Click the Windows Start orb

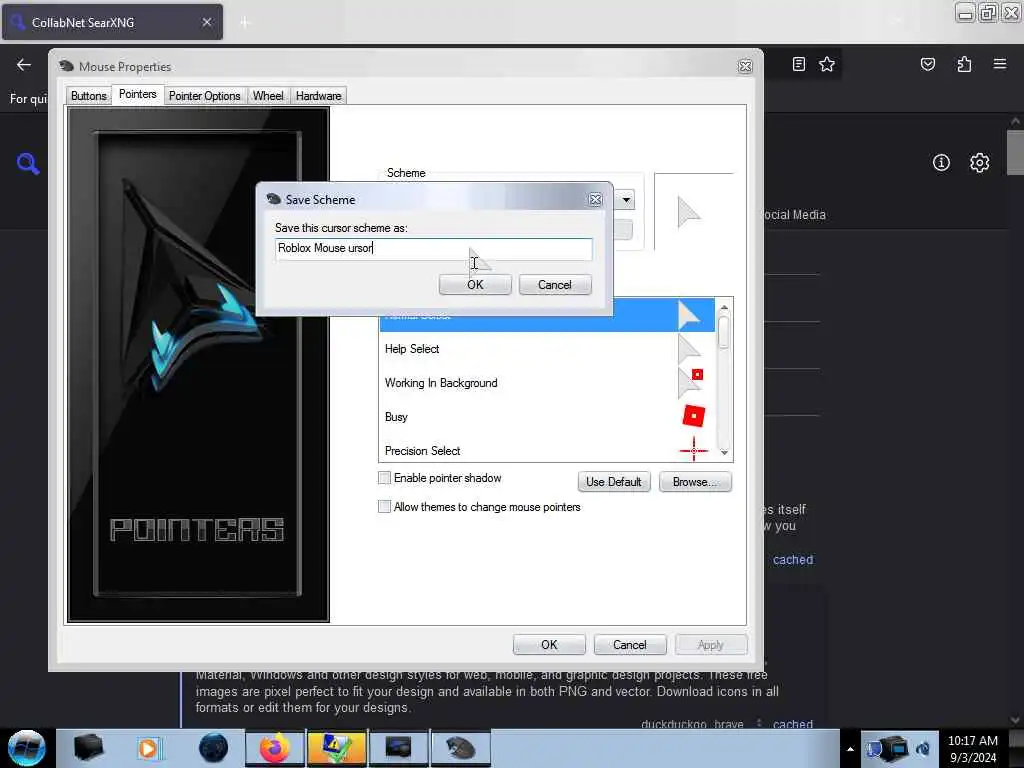click(27, 748)
